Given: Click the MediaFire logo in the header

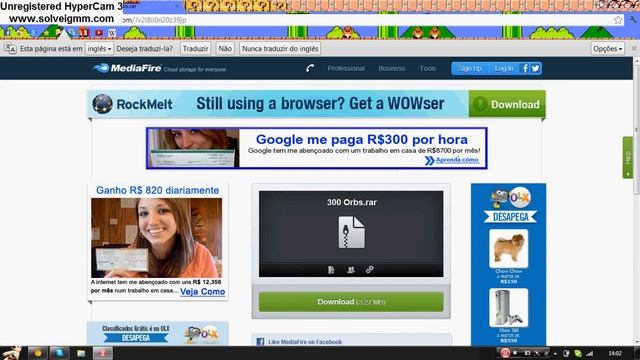Looking at the screenshot, I should coord(127,68).
